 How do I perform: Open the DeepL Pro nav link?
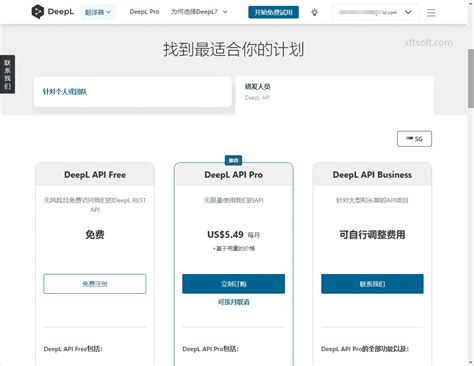pos(144,12)
